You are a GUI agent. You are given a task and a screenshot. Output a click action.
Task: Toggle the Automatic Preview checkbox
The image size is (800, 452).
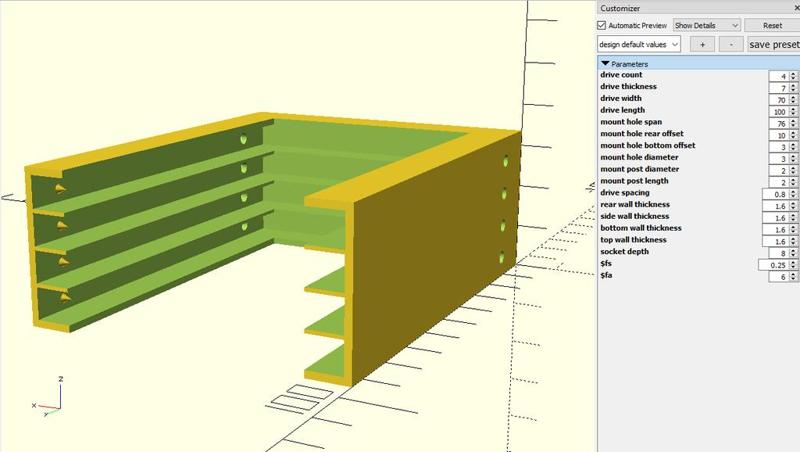click(x=602, y=25)
